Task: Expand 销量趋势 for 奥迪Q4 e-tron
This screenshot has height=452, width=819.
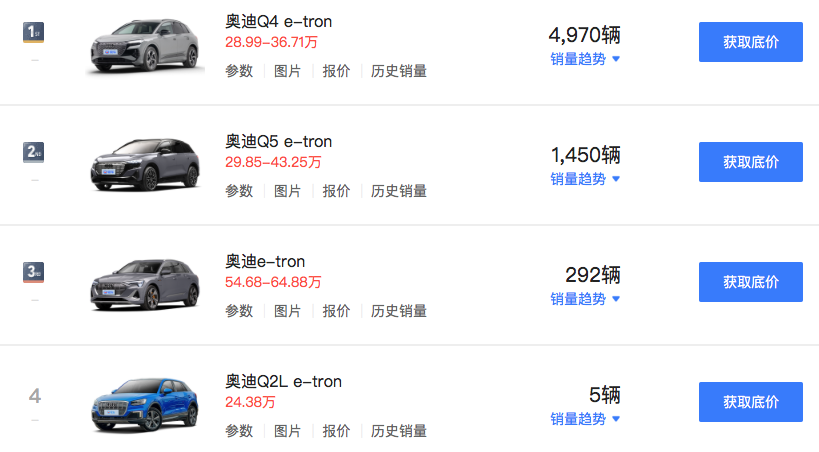Action: pyautogui.click(x=585, y=59)
